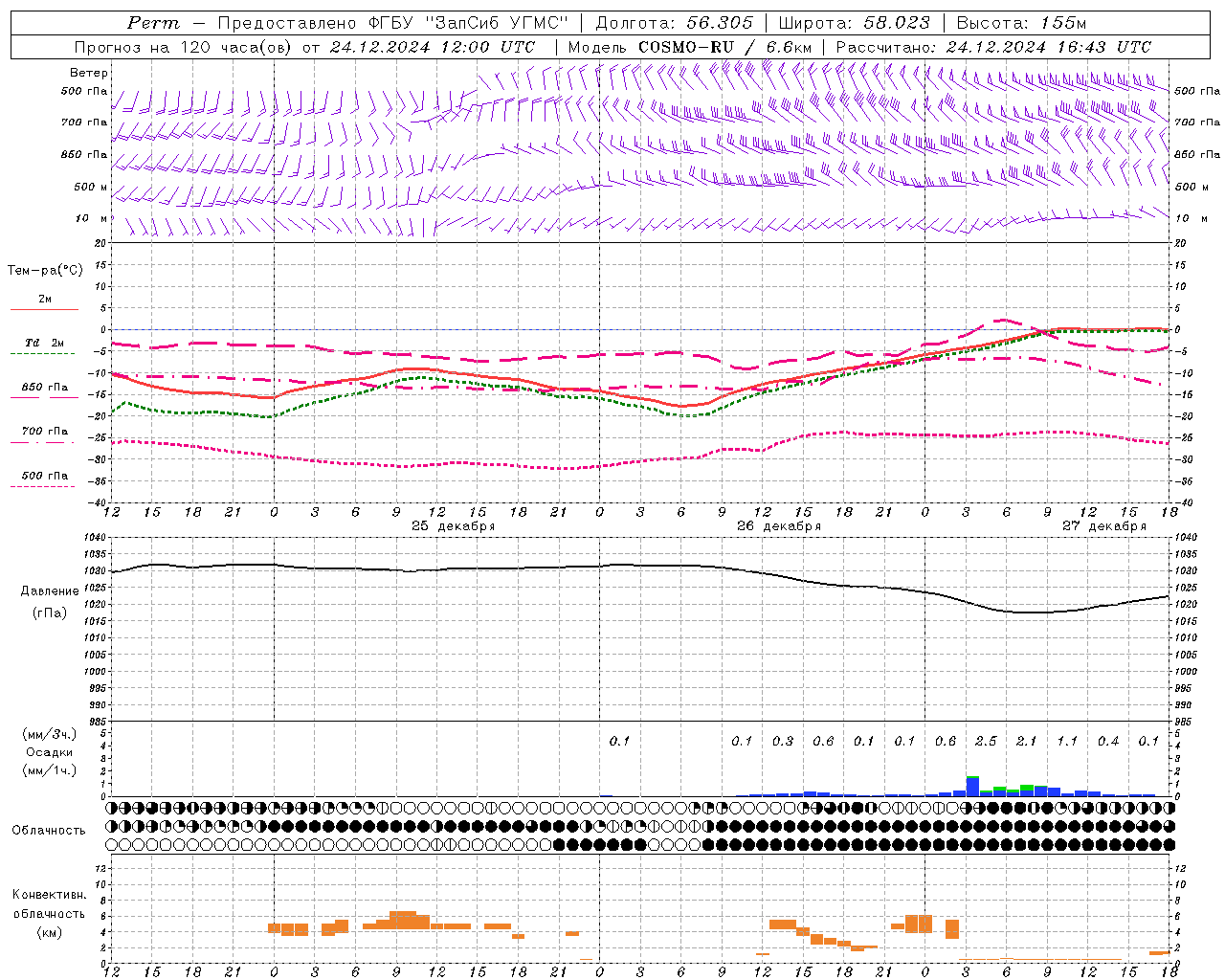Click the "1.1" precipitation amount value
The height and width of the screenshot is (980, 1225).
(x=1067, y=741)
